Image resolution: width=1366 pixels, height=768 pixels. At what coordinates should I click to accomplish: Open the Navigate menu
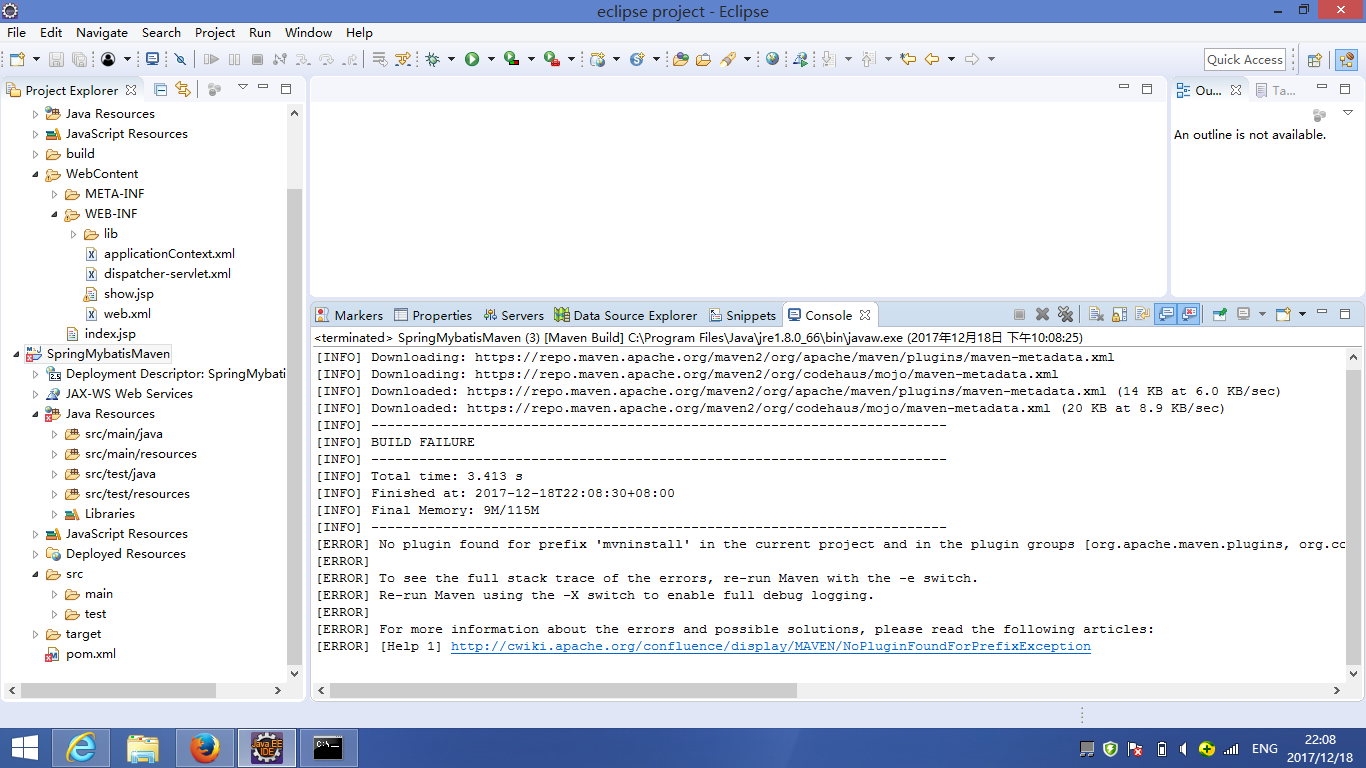(x=102, y=32)
